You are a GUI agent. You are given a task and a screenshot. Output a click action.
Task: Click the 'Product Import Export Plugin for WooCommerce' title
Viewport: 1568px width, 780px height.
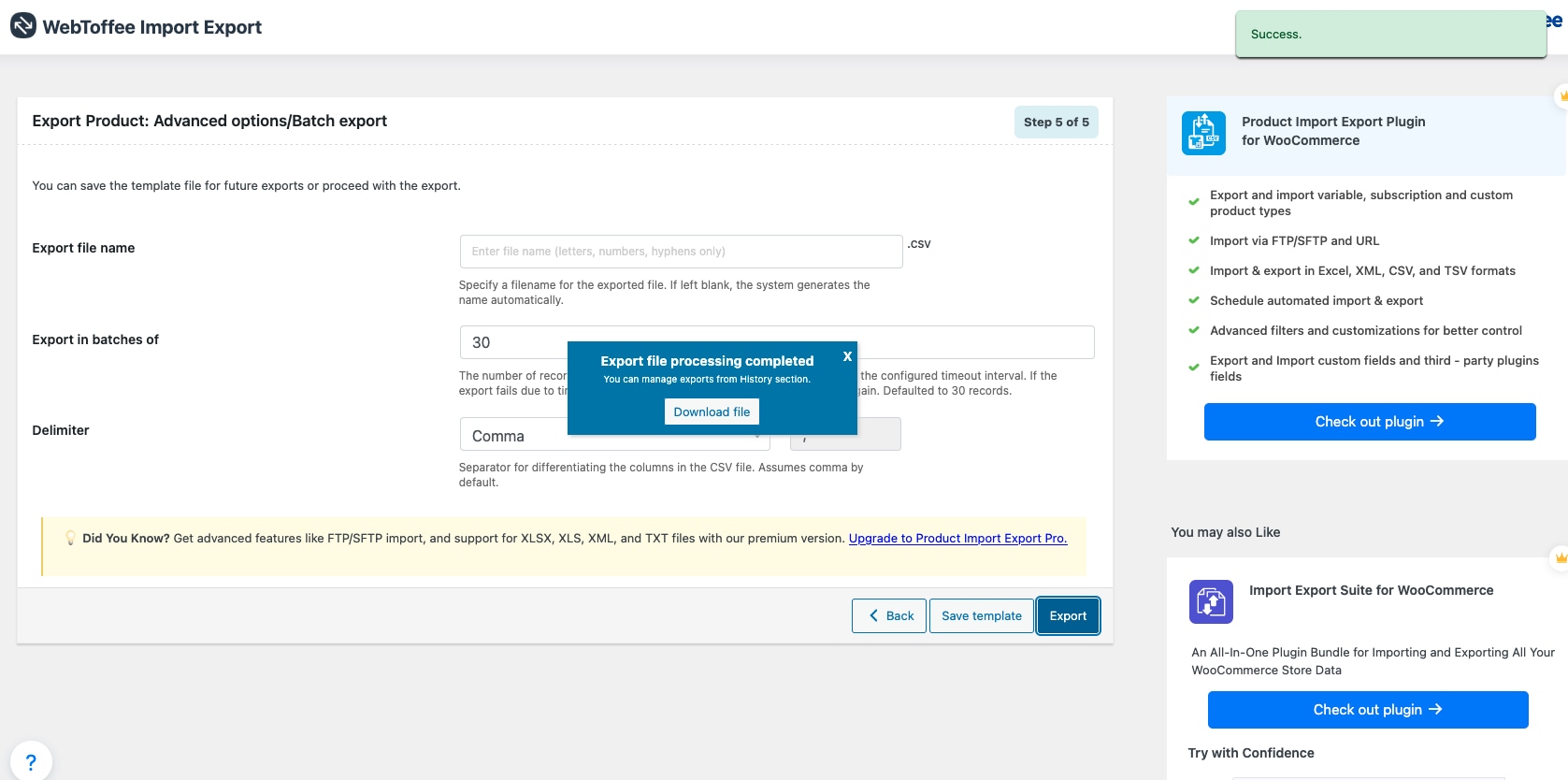pyautogui.click(x=1333, y=131)
